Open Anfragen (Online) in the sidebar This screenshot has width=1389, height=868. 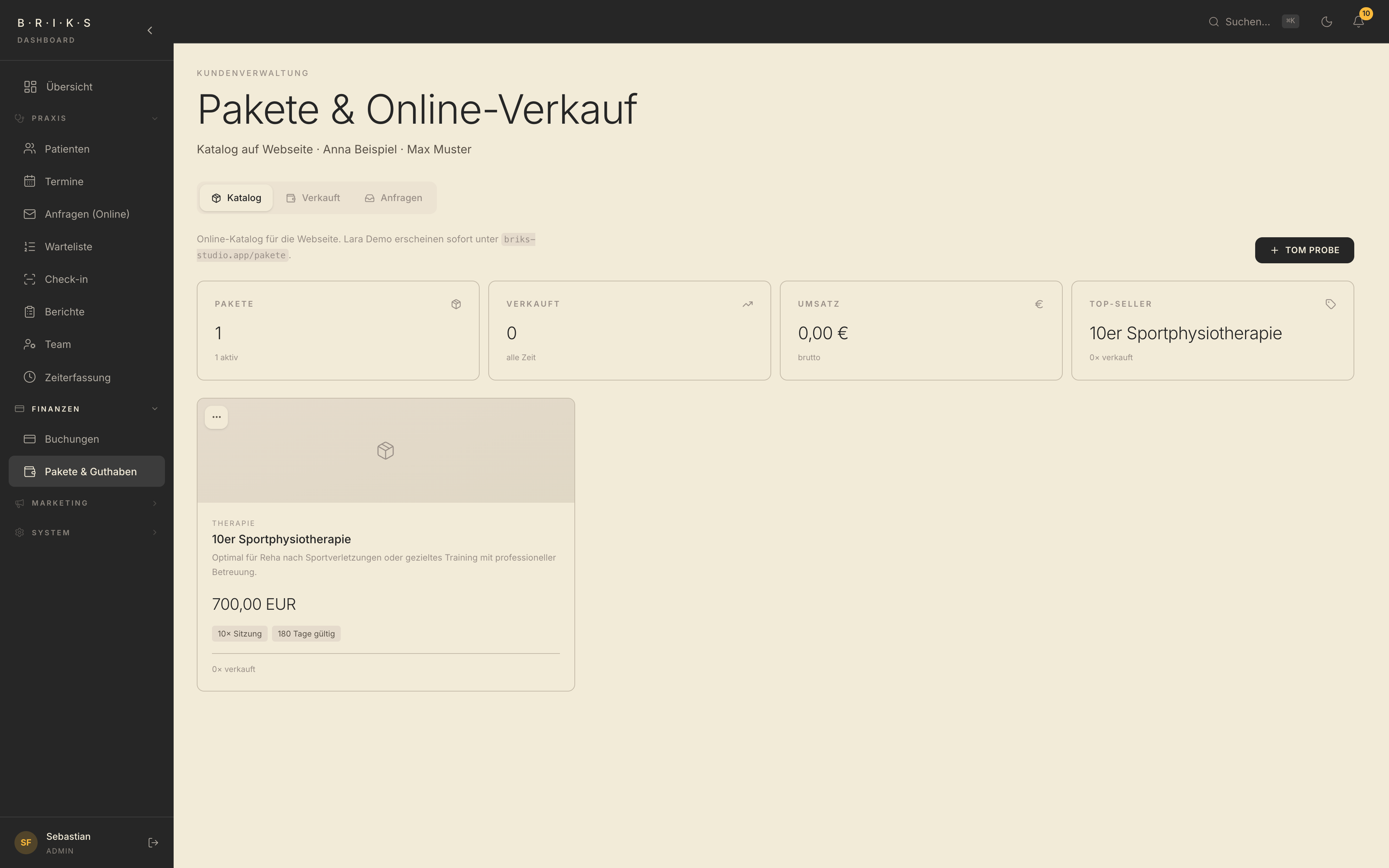pos(87,214)
